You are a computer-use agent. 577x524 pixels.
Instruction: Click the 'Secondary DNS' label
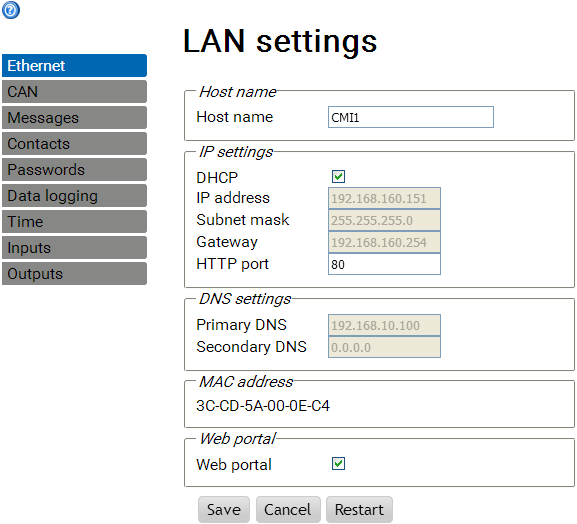(251, 347)
